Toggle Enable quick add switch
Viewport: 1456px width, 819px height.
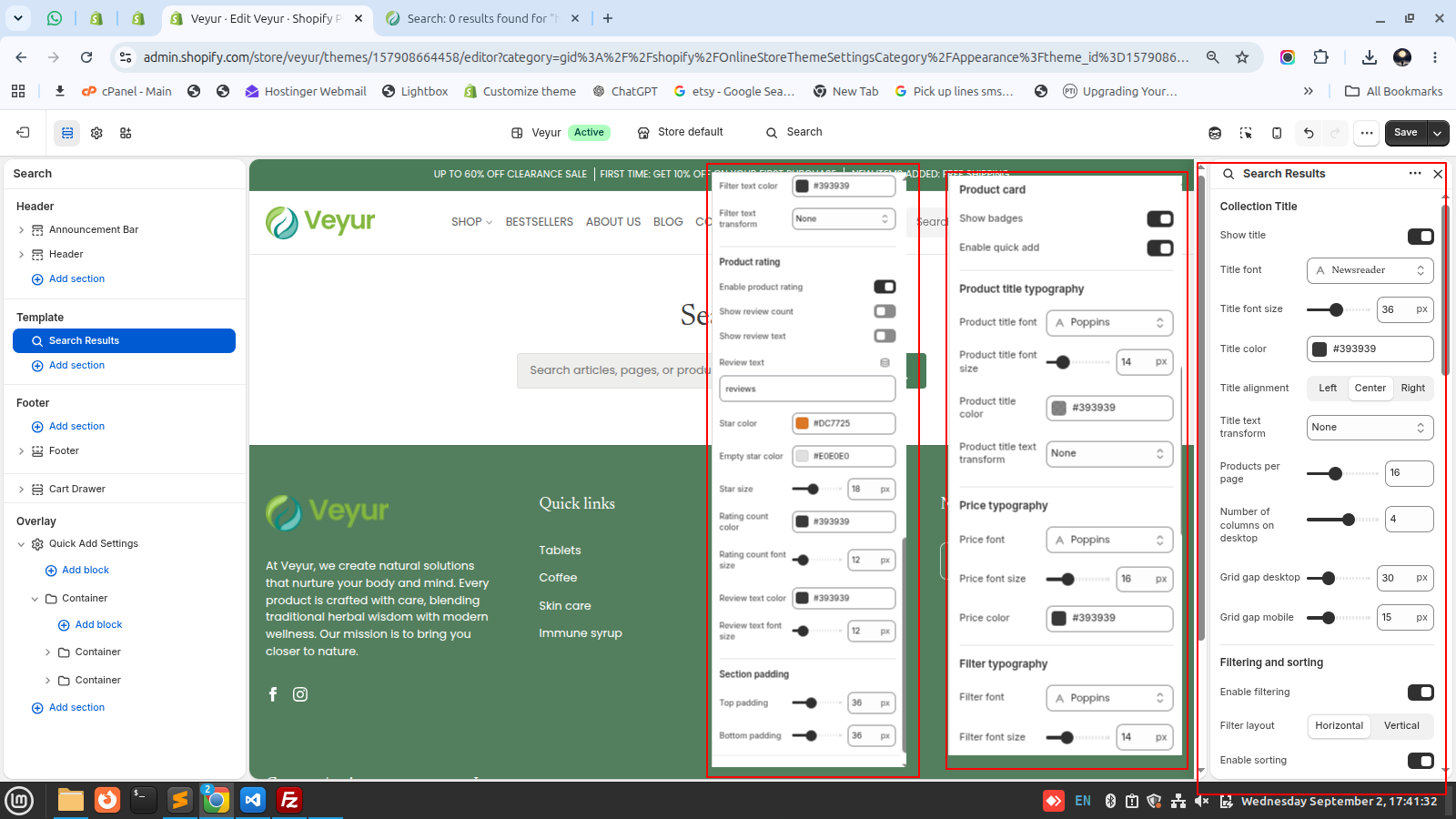(1160, 248)
